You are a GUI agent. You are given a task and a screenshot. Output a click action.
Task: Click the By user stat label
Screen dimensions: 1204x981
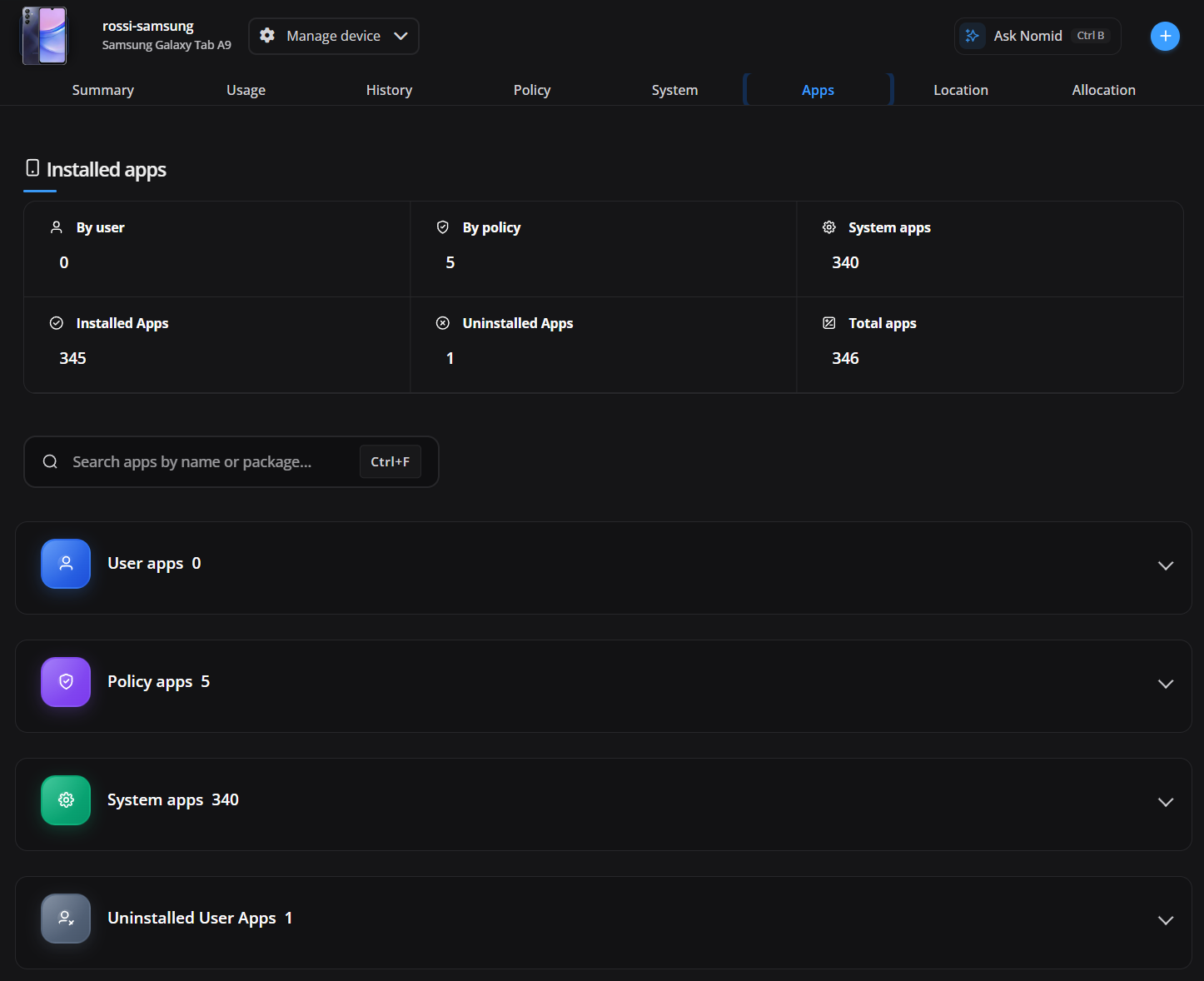(100, 227)
